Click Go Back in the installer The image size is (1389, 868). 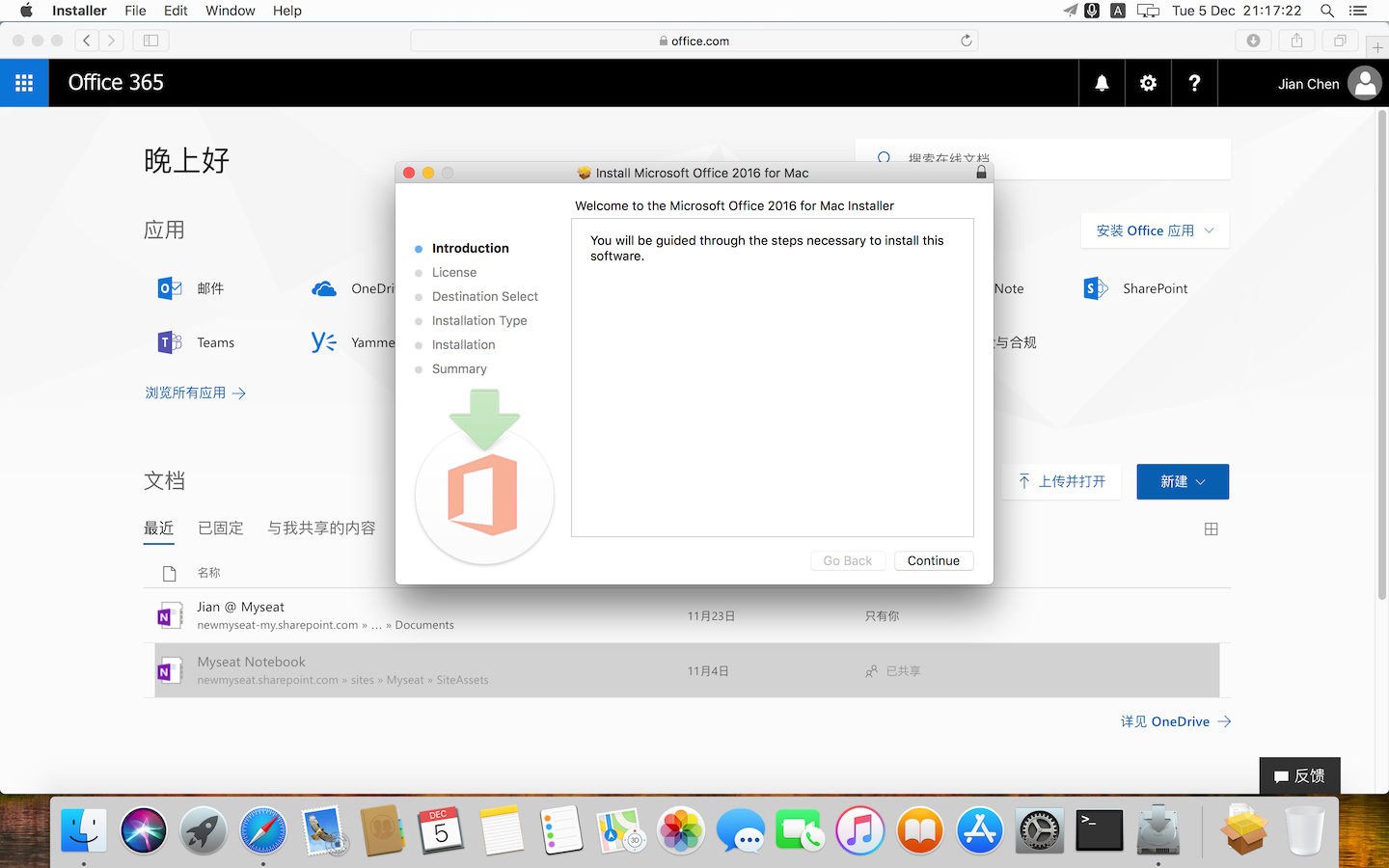847,560
